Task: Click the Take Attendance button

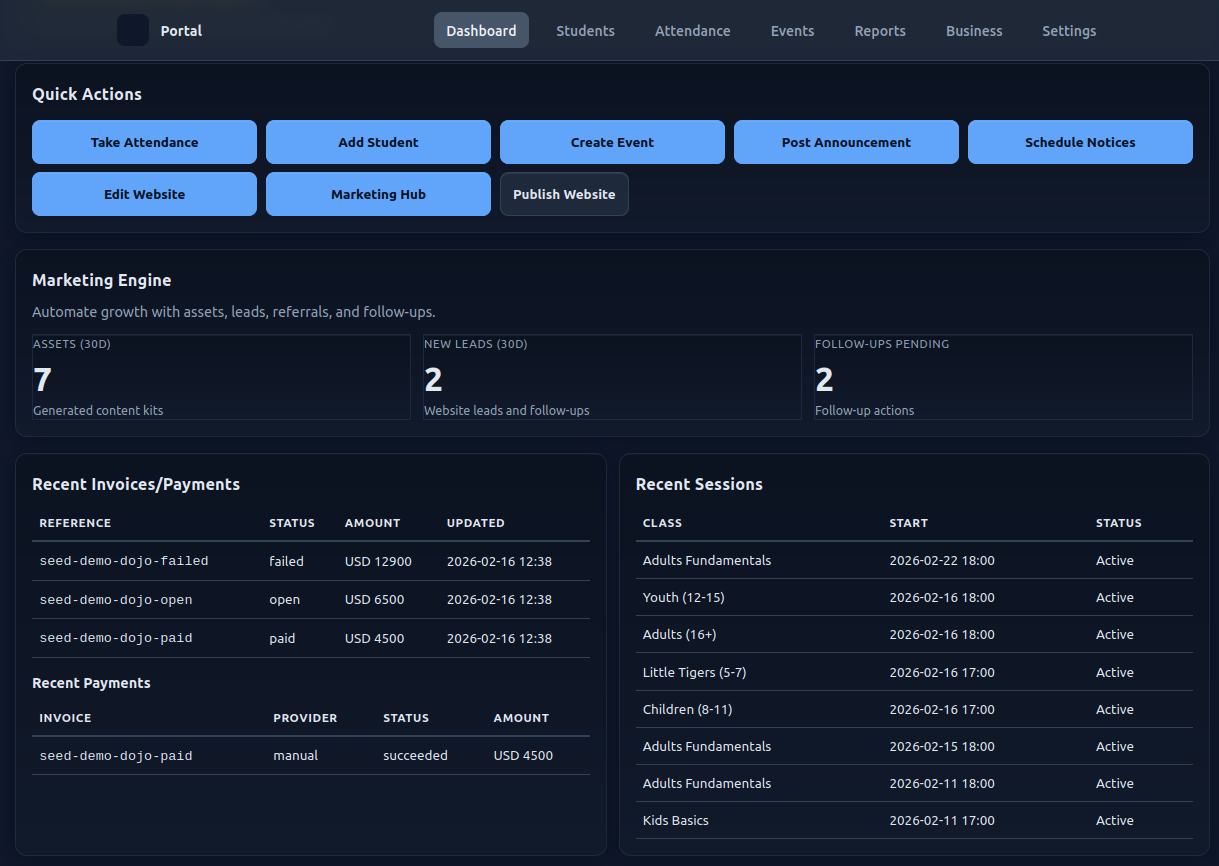Action: pyautogui.click(x=144, y=142)
